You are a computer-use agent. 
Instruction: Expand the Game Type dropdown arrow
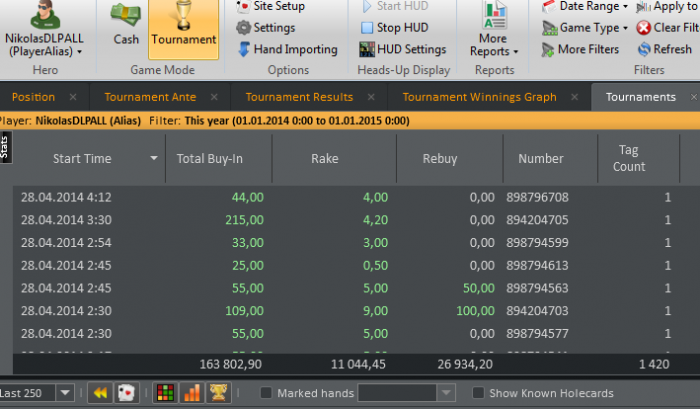click(x=625, y=28)
